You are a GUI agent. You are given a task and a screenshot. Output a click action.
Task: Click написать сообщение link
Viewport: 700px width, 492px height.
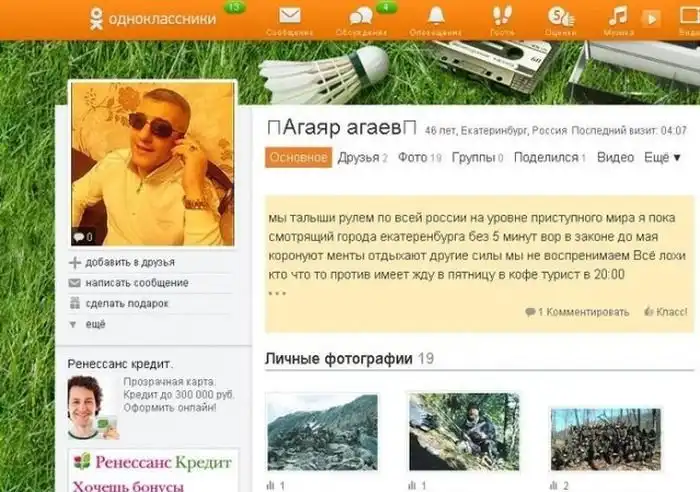pyautogui.click(x=136, y=283)
